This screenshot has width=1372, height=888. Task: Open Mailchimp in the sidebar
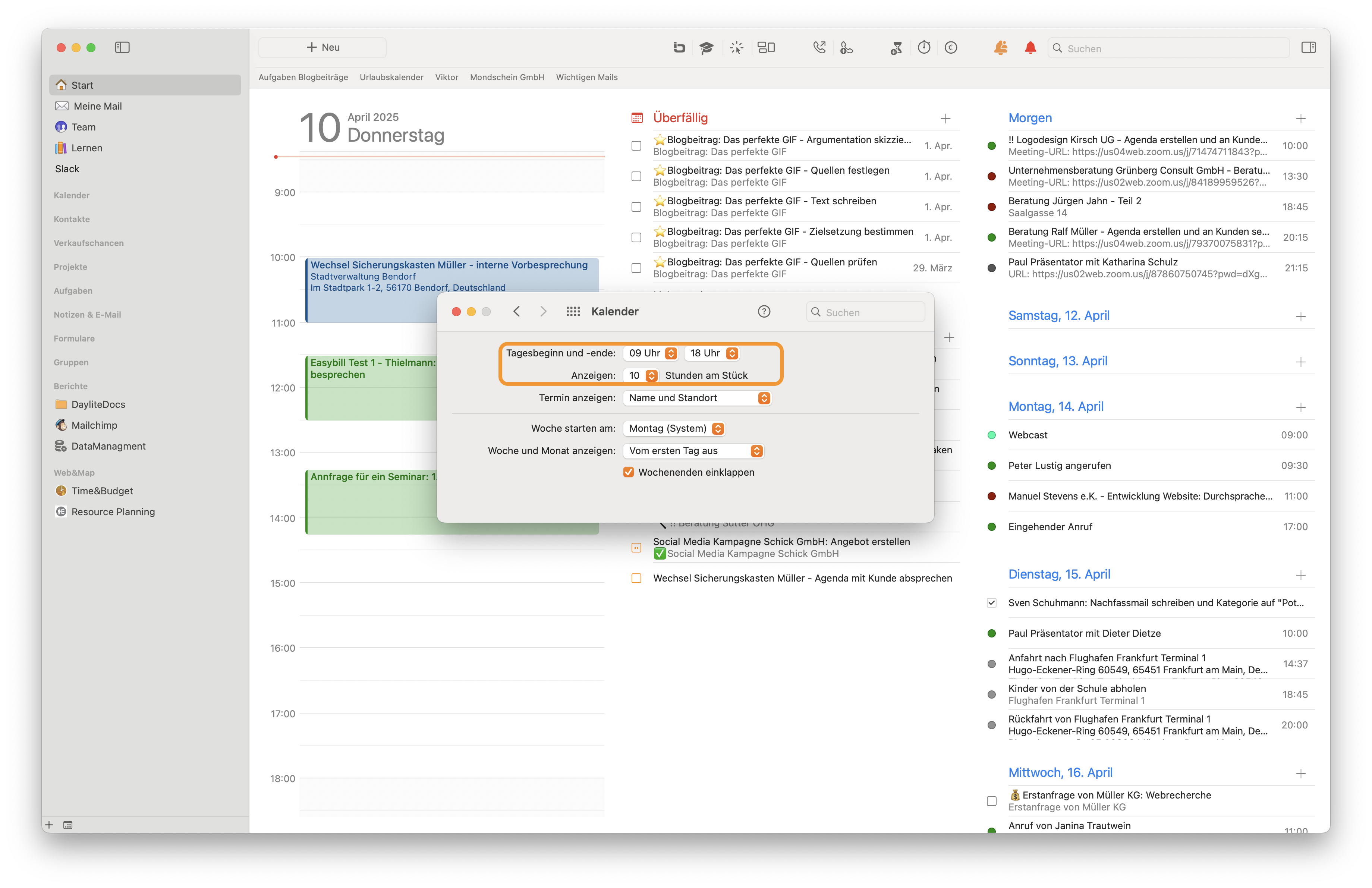(x=145, y=425)
